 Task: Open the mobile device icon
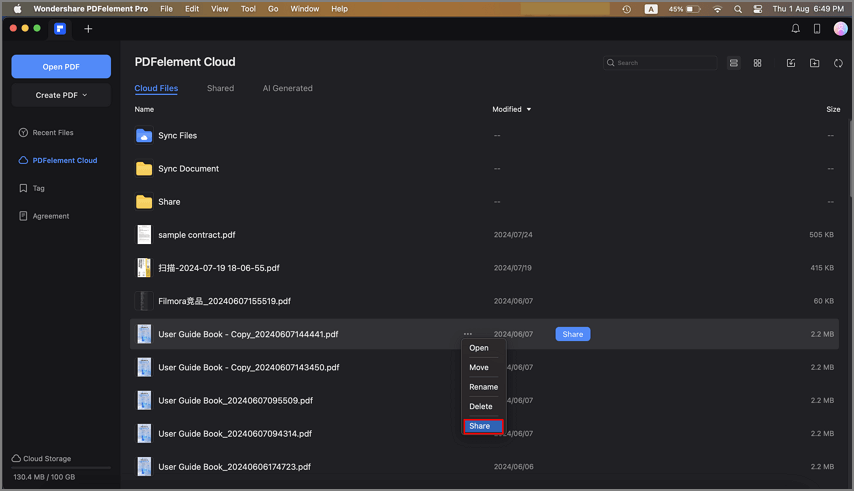tap(817, 29)
